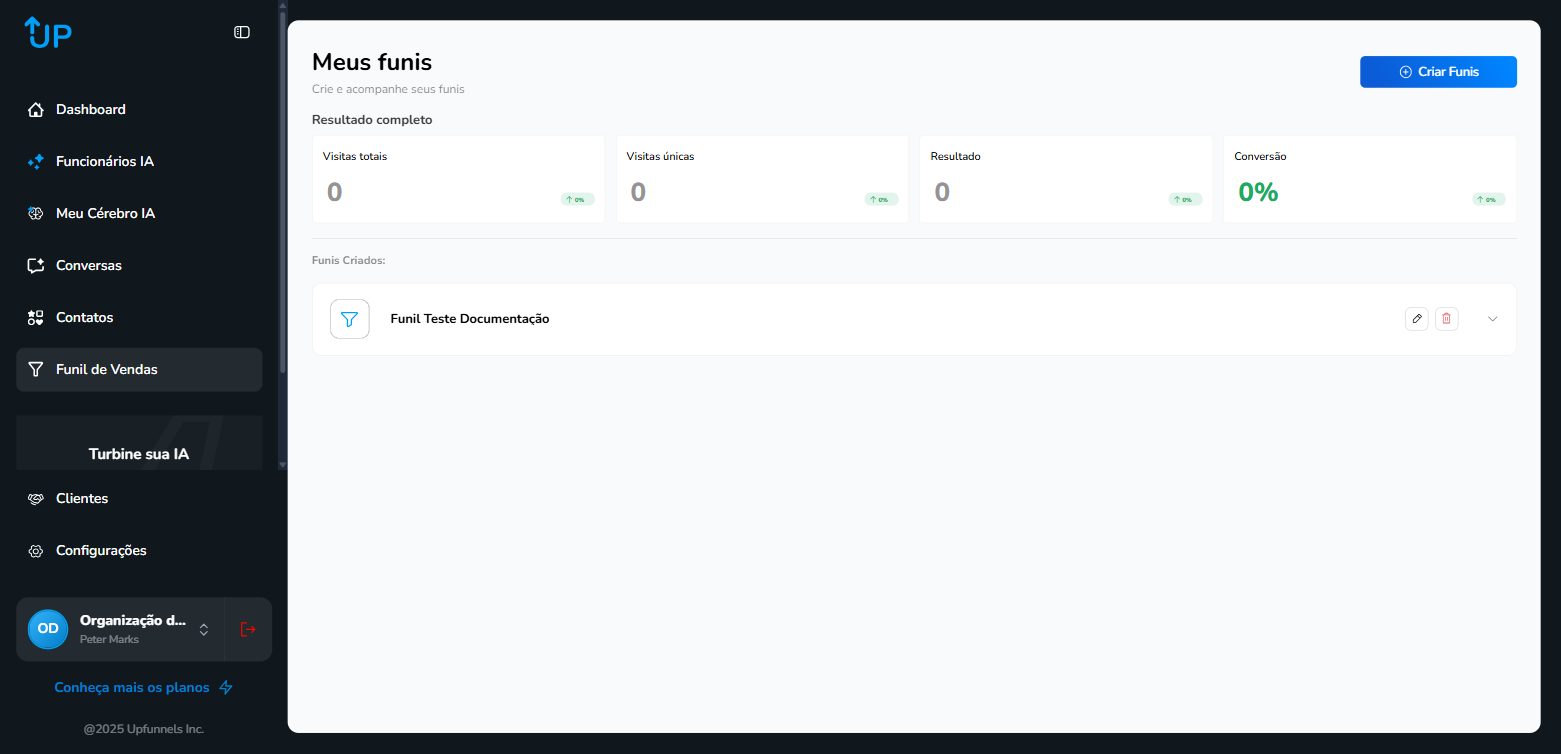Click the Funcionários IA sparkle icon
This screenshot has height=754, width=1561.
pos(36,162)
